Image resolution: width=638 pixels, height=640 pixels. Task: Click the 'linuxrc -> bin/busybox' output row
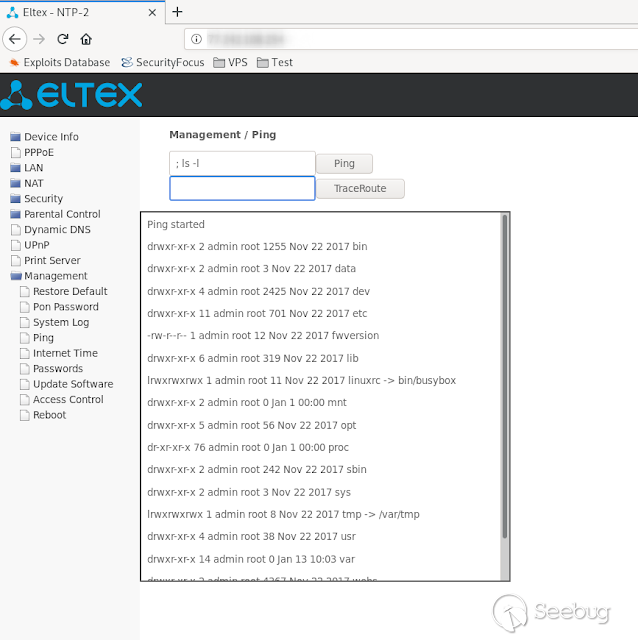[x=302, y=380]
